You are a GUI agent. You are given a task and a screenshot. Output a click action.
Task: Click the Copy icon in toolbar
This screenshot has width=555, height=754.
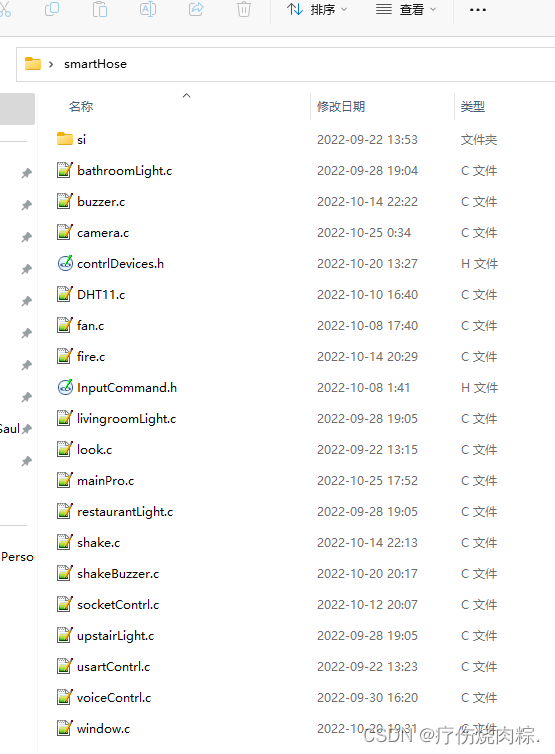point(52,9)
